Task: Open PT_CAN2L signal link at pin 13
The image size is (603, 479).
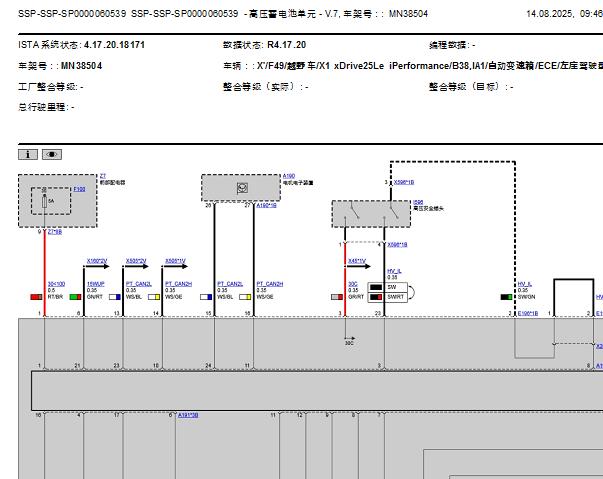Action: click(x=138, y=284)
